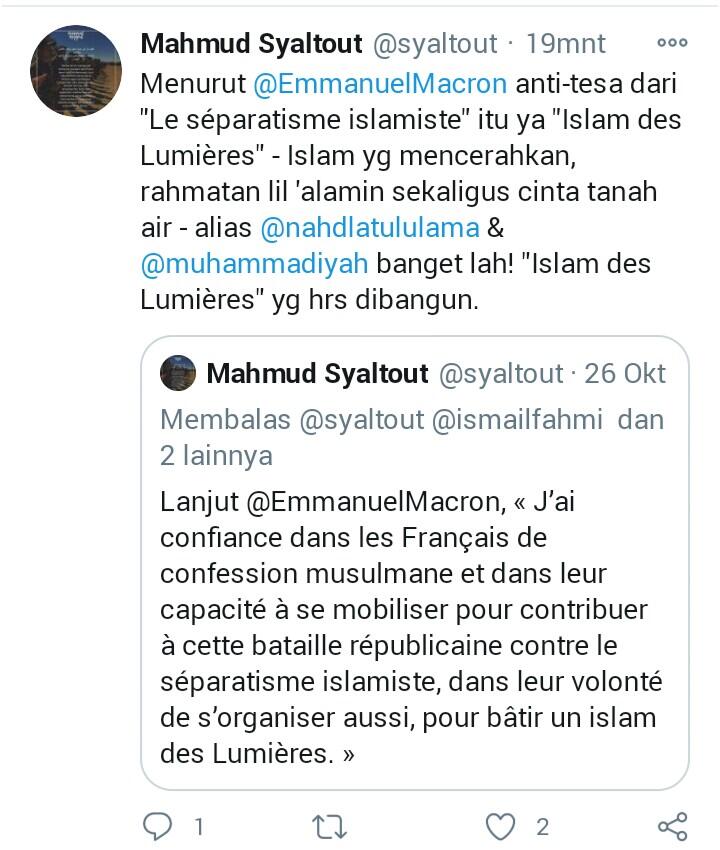Tap the small avatar in quoted tweet

179,374
